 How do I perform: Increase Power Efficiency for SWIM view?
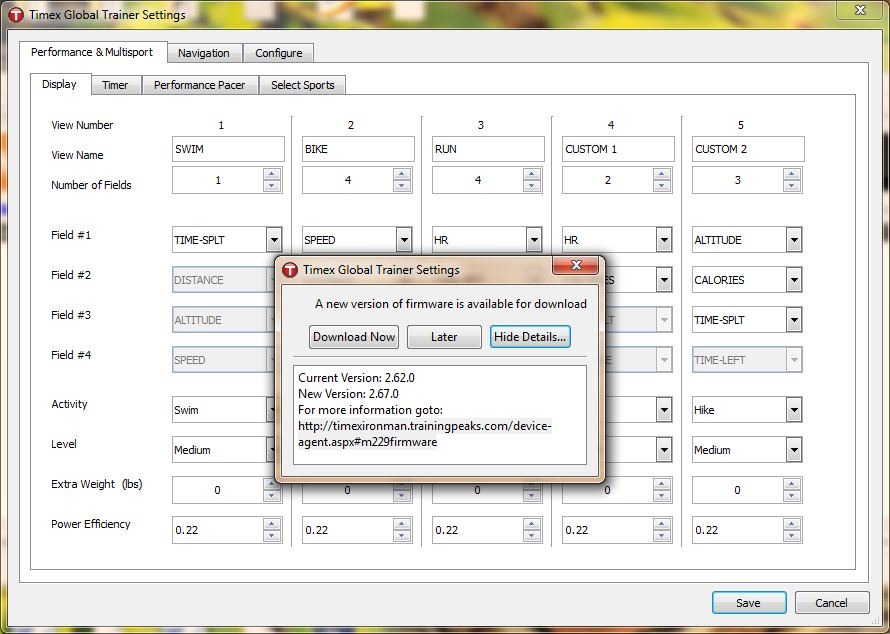click(272, 523)
